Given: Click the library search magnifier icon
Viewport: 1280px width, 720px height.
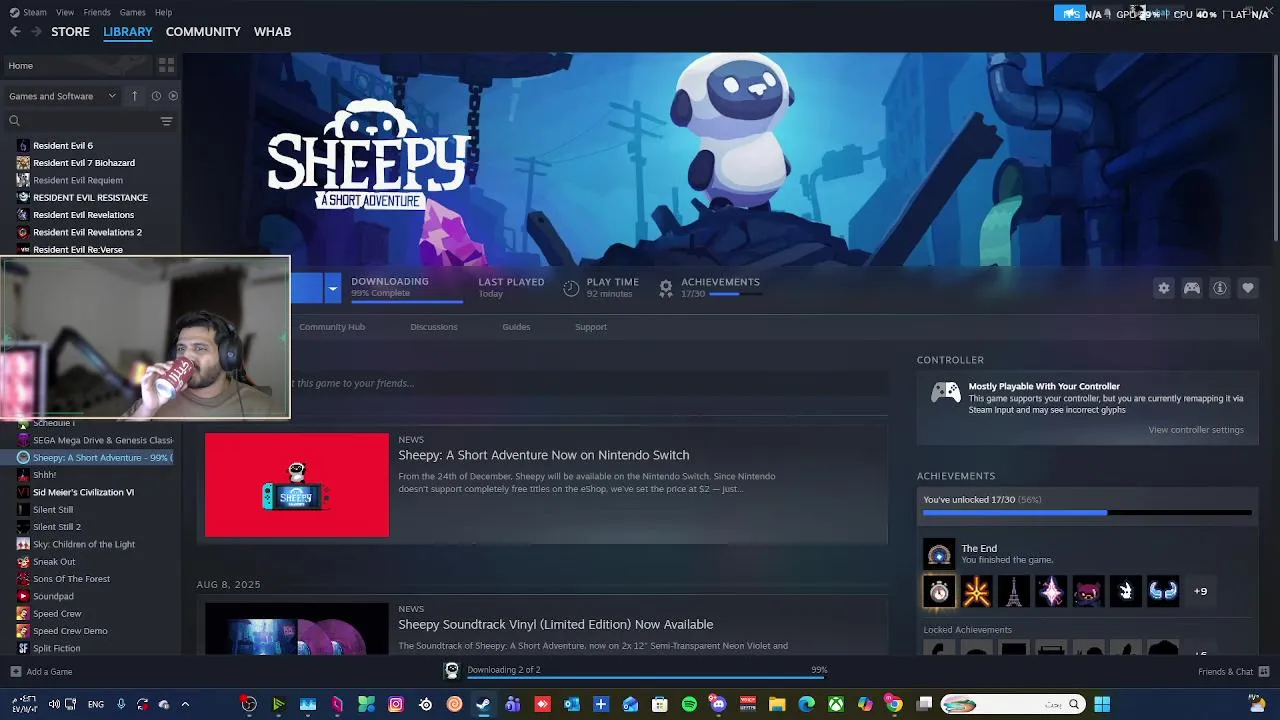Looking at the screenshot, I should pyautogui.click(x=14, y=121).
